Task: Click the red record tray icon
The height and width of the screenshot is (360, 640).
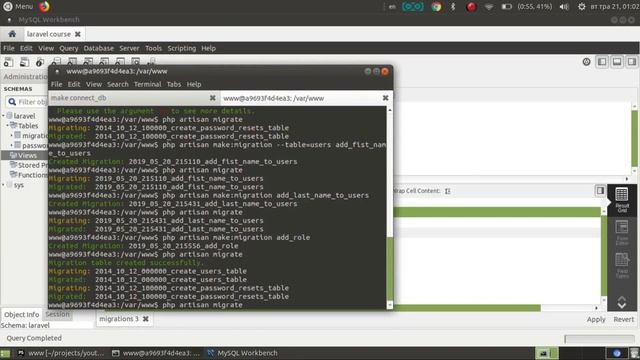Action: [471, 7]
